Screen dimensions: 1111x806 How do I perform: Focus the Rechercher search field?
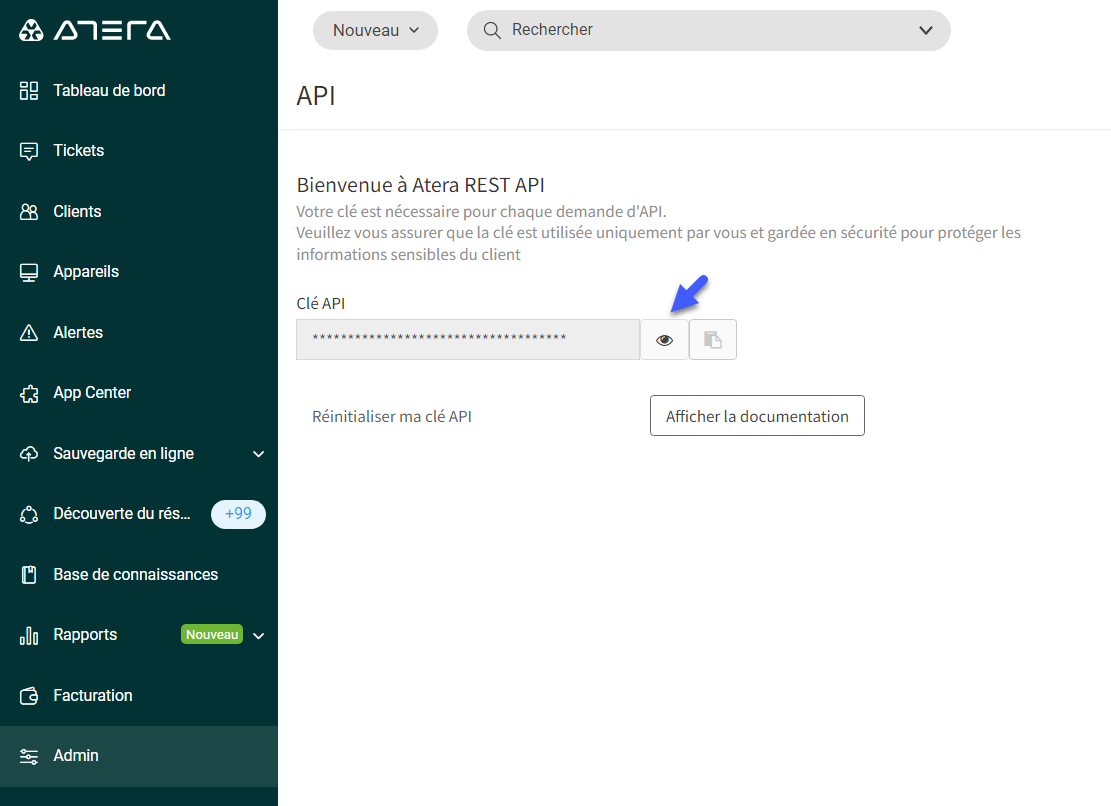point(709,30)
